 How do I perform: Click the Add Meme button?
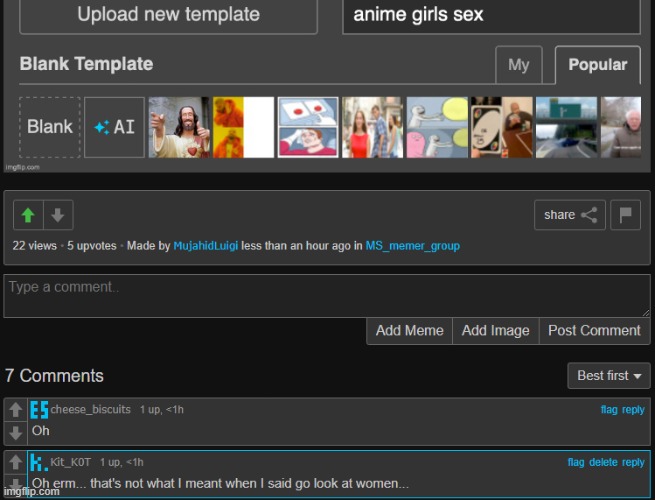[409, 331]
